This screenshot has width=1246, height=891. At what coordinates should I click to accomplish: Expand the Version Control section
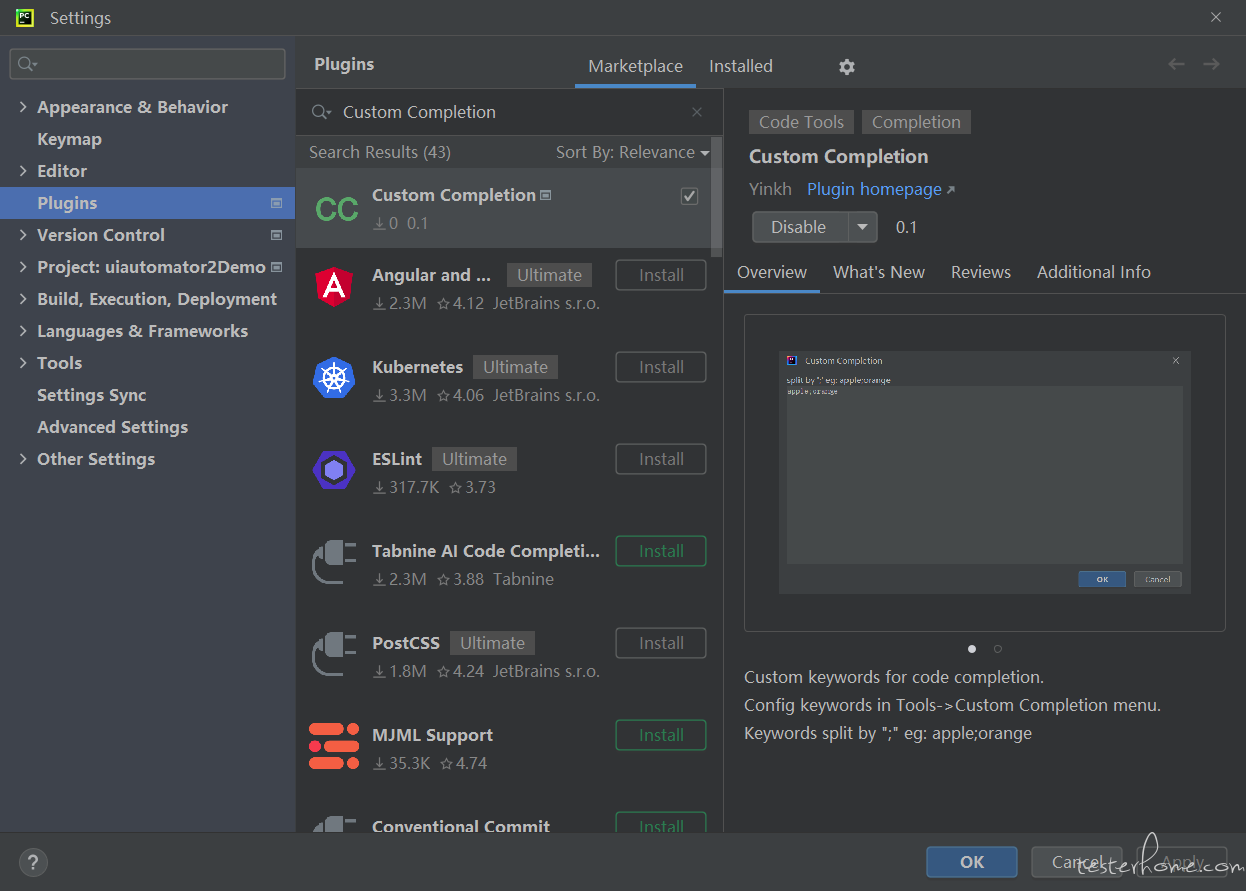point(23,235)
